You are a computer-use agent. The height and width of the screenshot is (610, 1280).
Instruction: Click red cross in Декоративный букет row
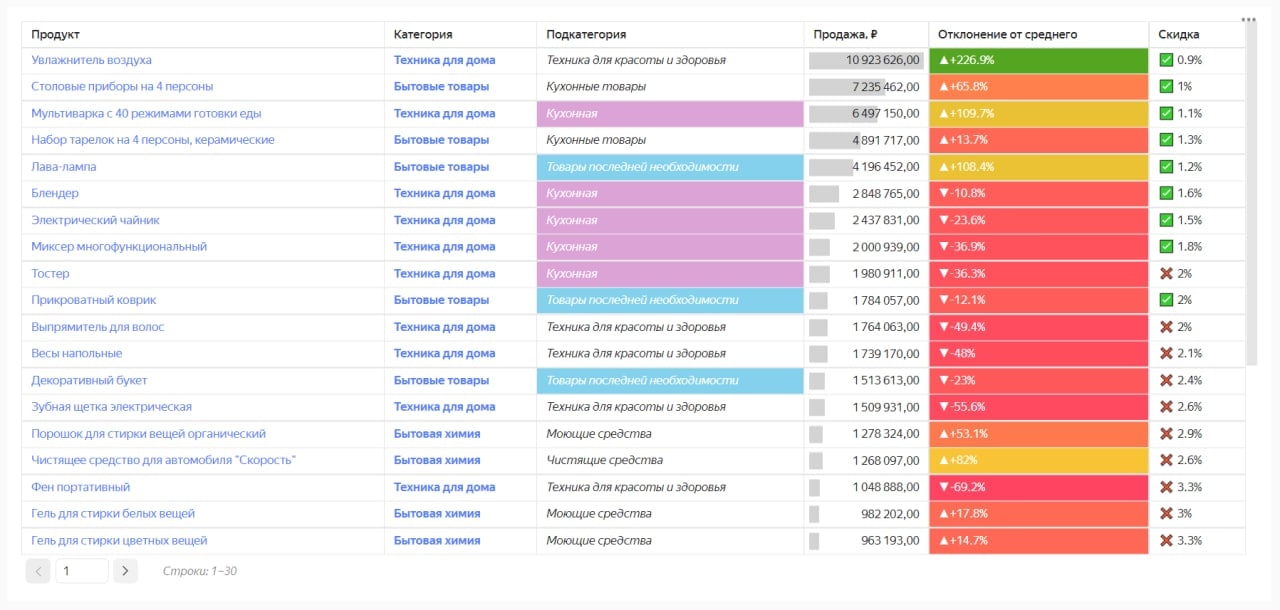tap(1166, 380)
